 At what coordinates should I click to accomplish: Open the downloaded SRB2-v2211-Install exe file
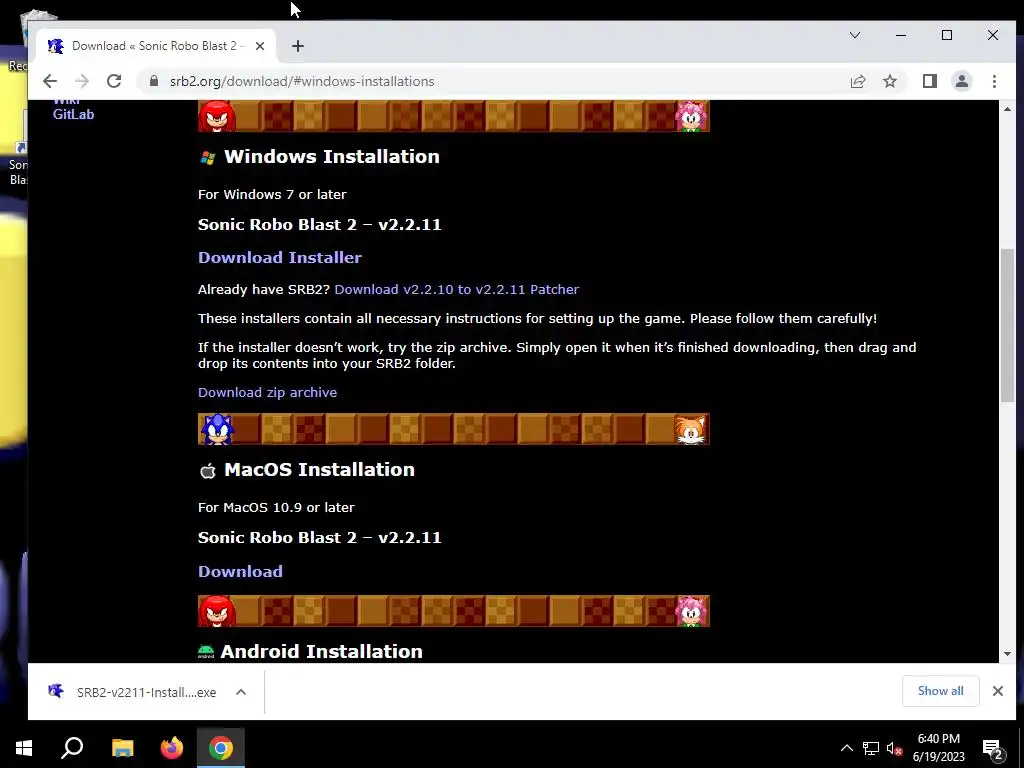[133, 692]
